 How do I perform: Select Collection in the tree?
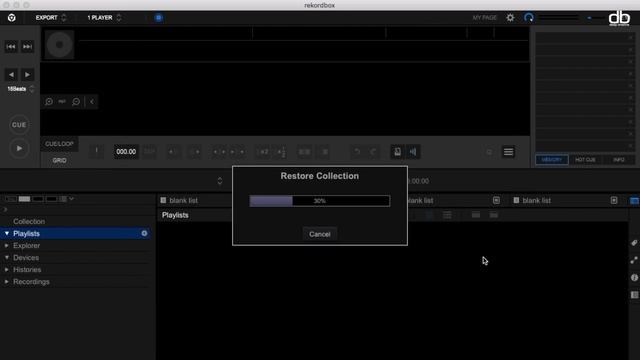tap(29, 221)
